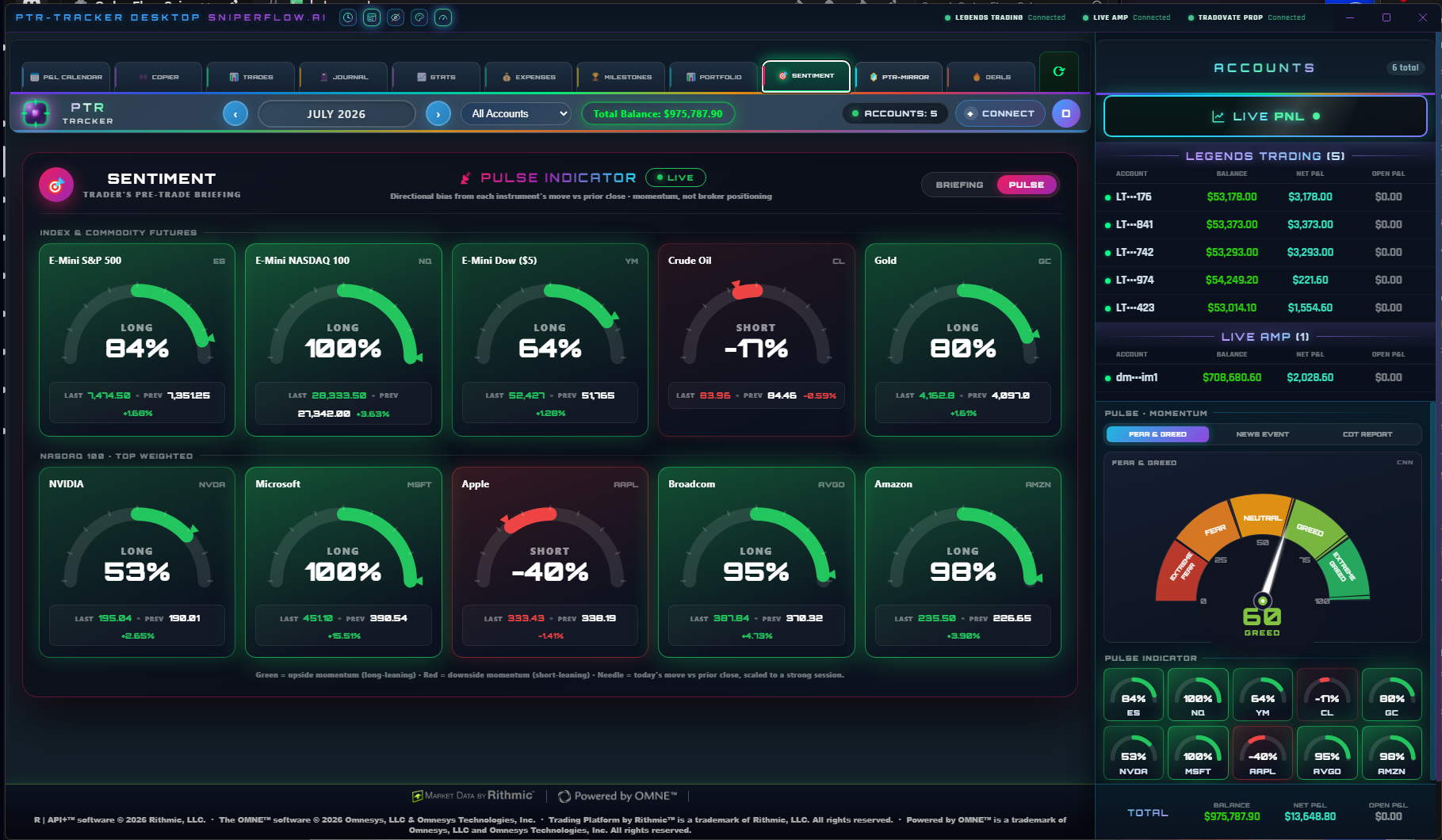The width and height of the screenshot is (1442, 840).
Task: Click the Live AMP connection status indicator
Action: [1126, 17]
